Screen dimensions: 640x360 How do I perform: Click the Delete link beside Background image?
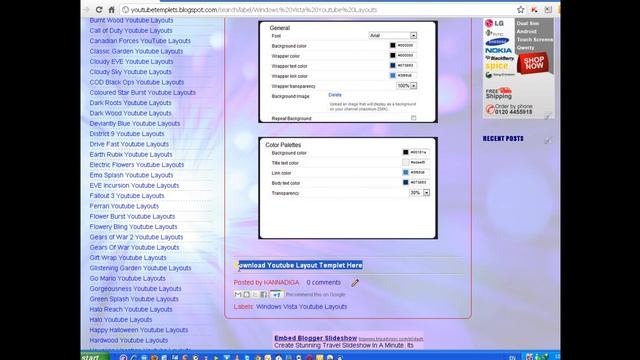point(335,95)
